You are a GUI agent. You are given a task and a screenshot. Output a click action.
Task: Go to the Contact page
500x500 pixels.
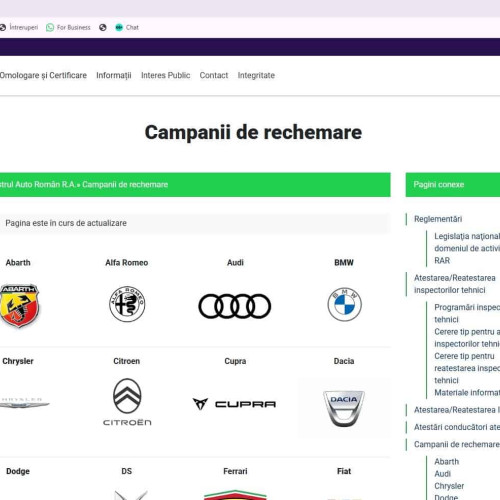(x=214, y=75)
